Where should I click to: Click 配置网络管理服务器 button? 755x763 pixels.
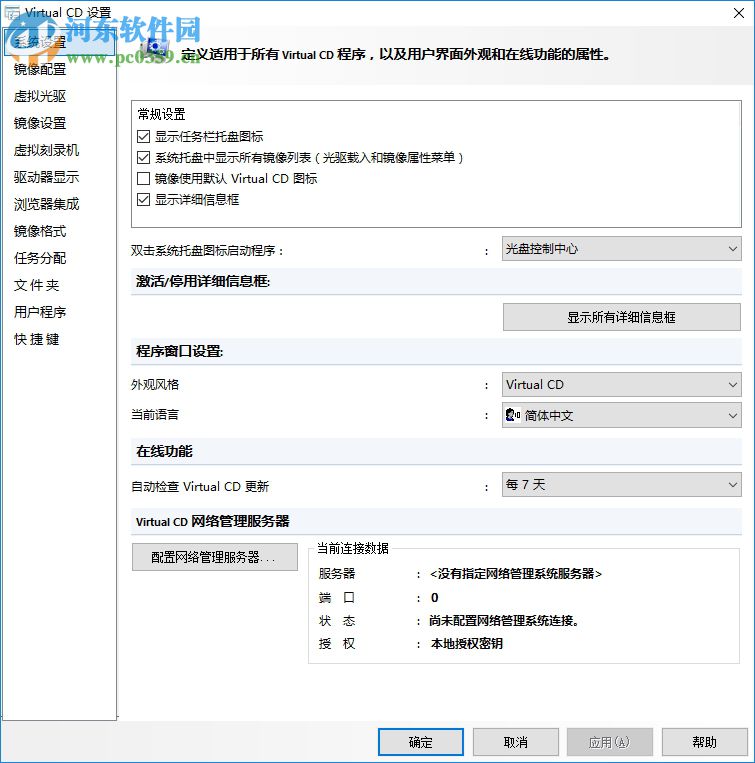click(x=215, y=557)
